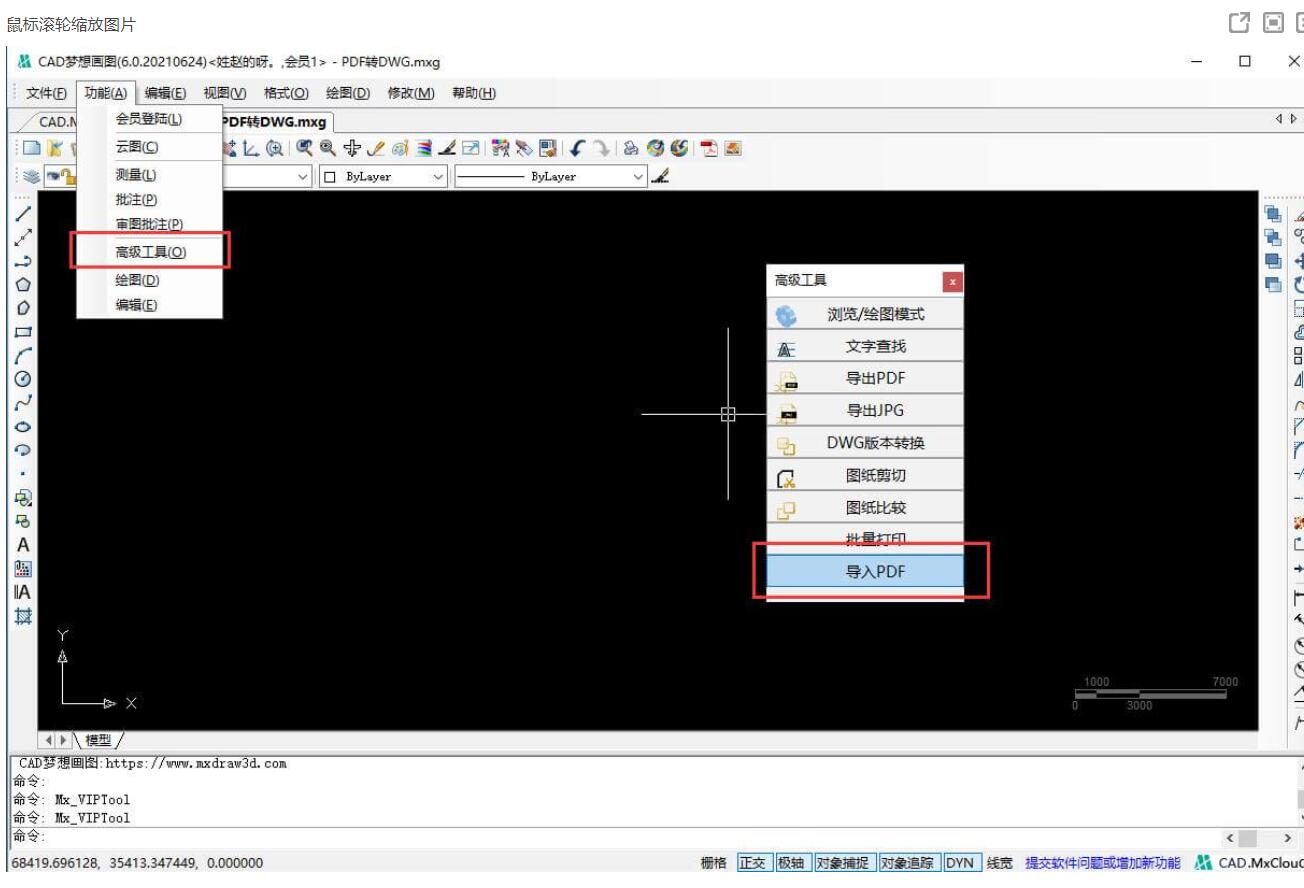1304x888 pixels.
Task: Open the 格式(O) menu
Action: pos(285,93)
